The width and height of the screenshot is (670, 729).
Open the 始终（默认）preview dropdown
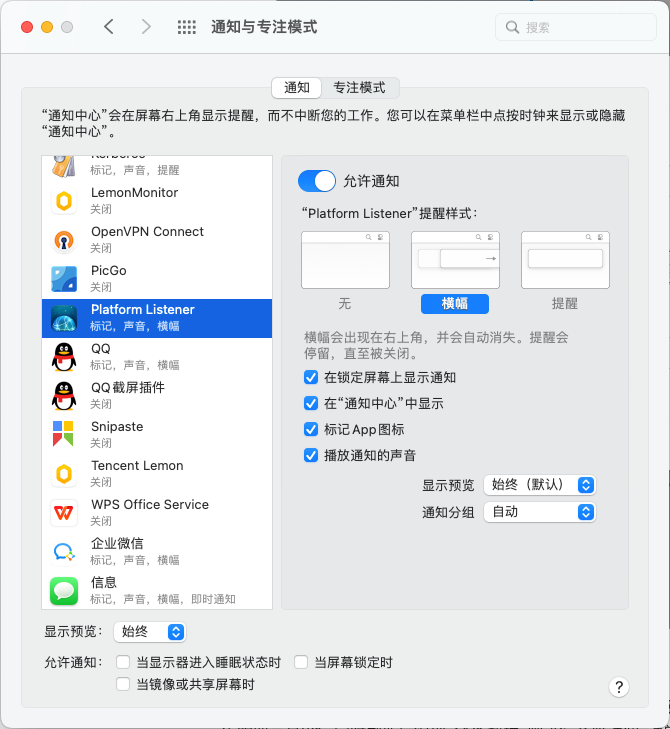click(x=539, y=485)
